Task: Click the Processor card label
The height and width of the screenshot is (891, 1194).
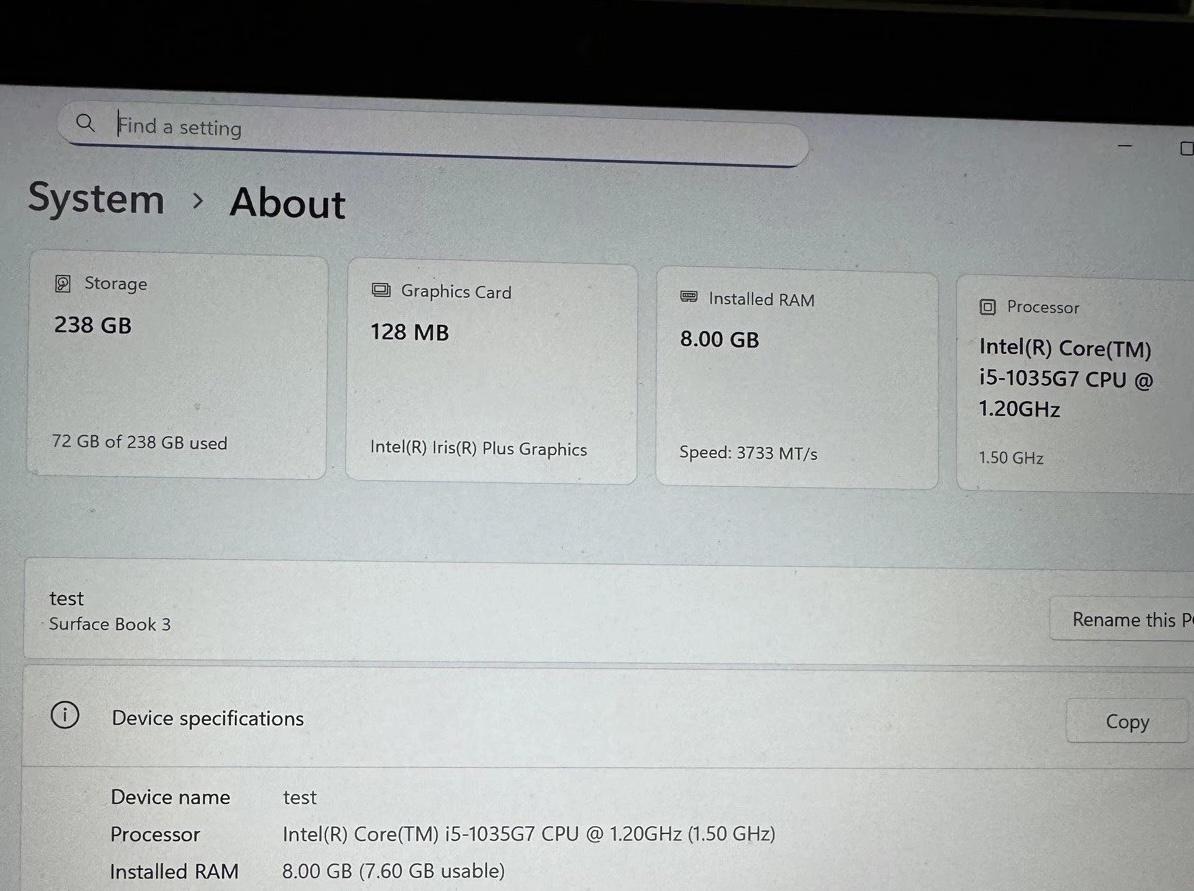Action: [1043, 307]
